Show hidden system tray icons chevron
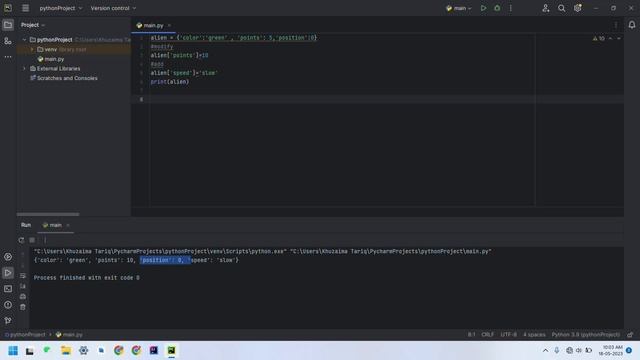This screenshot has height=360, width=640. (x=545, y=351)
